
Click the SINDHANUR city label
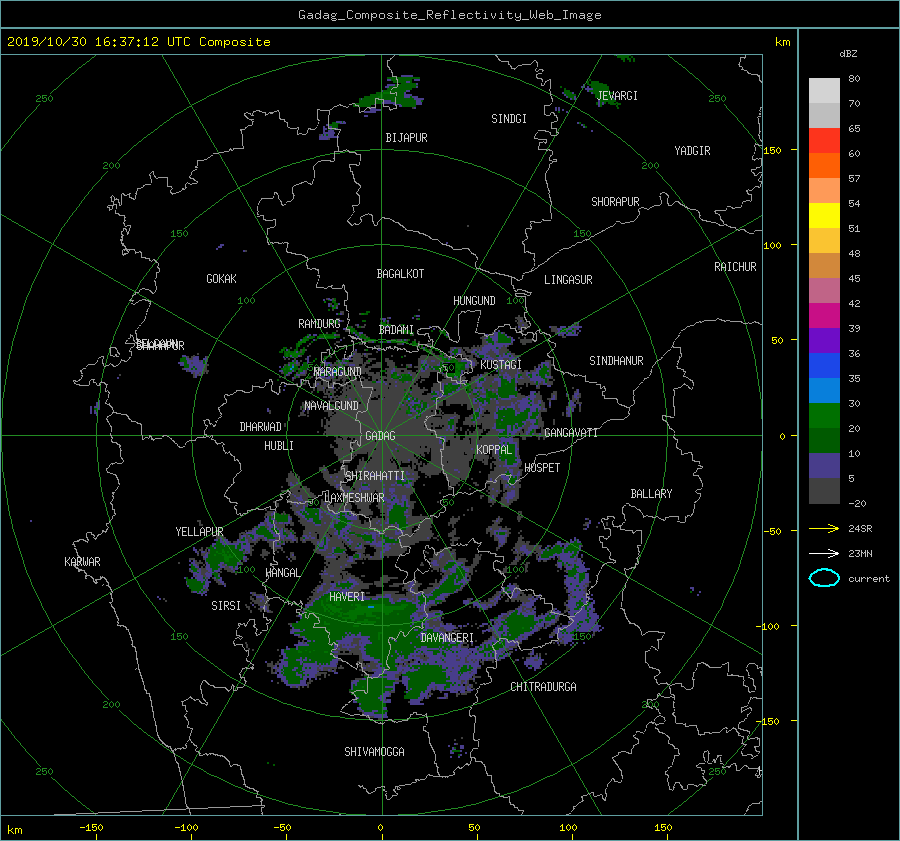coord(616,361)
